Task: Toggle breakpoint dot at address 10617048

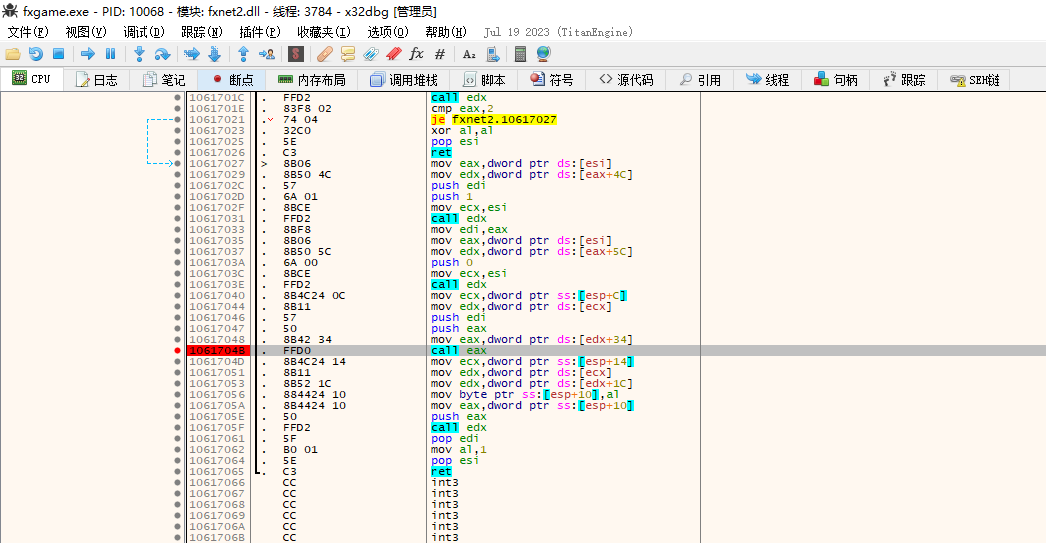Action: pos(177,340)
